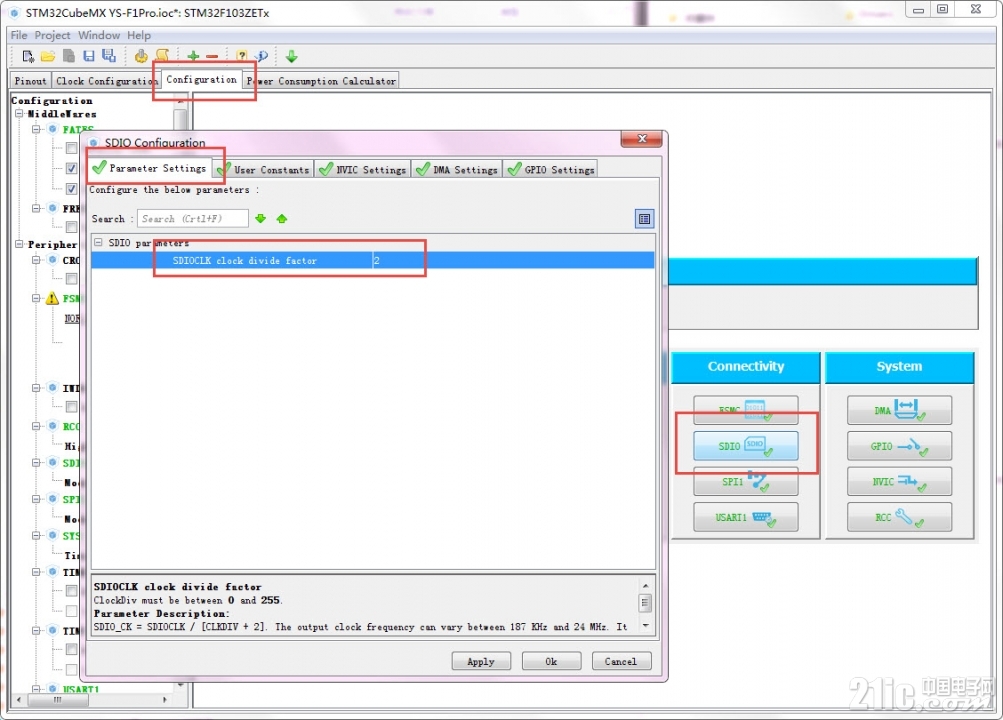Toggle the checkbox under the FRE node
This screenshot has height=720, width=1003.
[72, 227]
